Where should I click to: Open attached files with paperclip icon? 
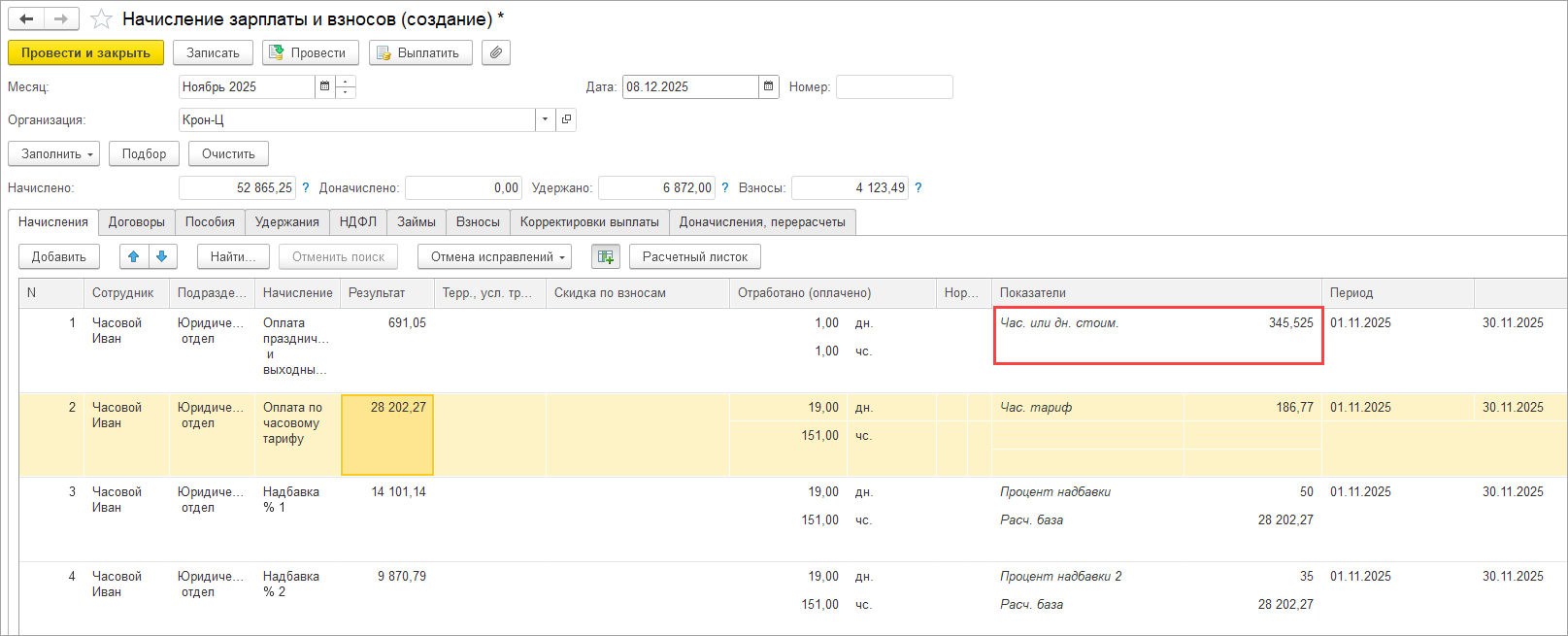496,52
